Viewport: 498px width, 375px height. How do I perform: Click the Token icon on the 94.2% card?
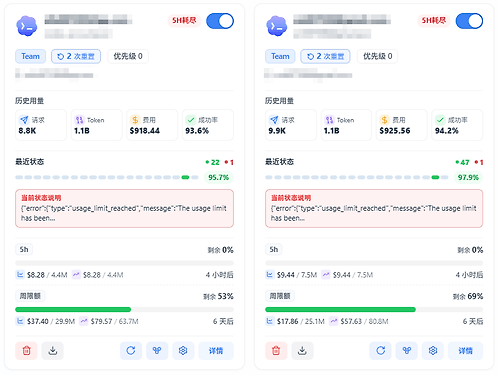click(x=329, y=120)
